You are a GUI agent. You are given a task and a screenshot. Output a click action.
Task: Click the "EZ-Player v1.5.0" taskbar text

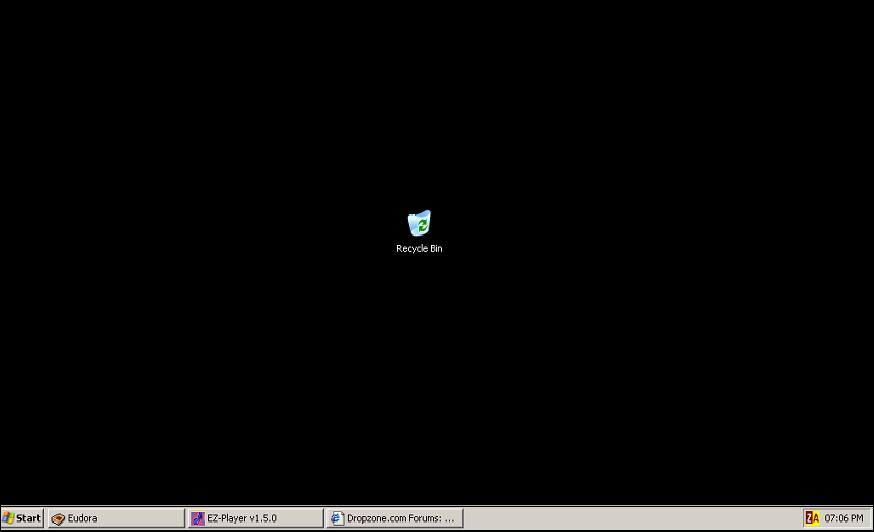(242, 519)
